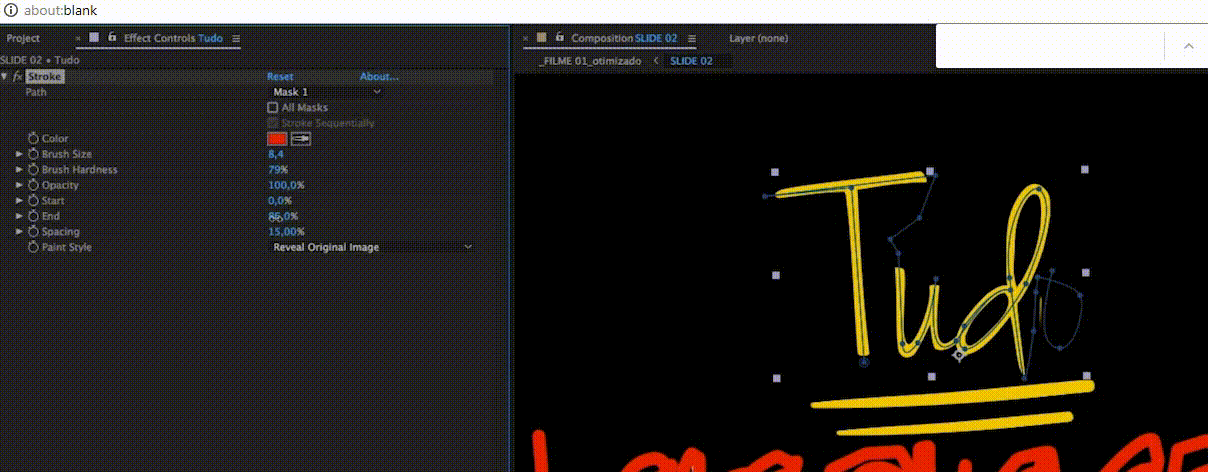1208x472 pixels.
Task: Toggle the Composition panel lock icon
Action: click(558, 38)
